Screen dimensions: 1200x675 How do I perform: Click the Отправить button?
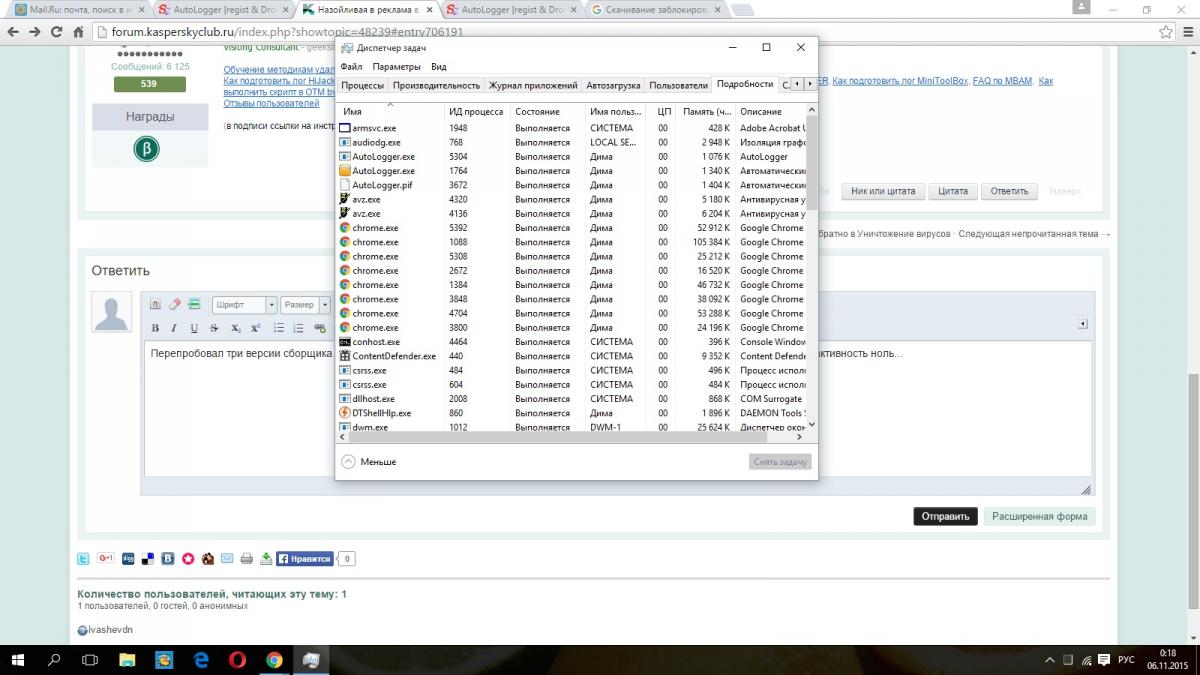[945, 517]
